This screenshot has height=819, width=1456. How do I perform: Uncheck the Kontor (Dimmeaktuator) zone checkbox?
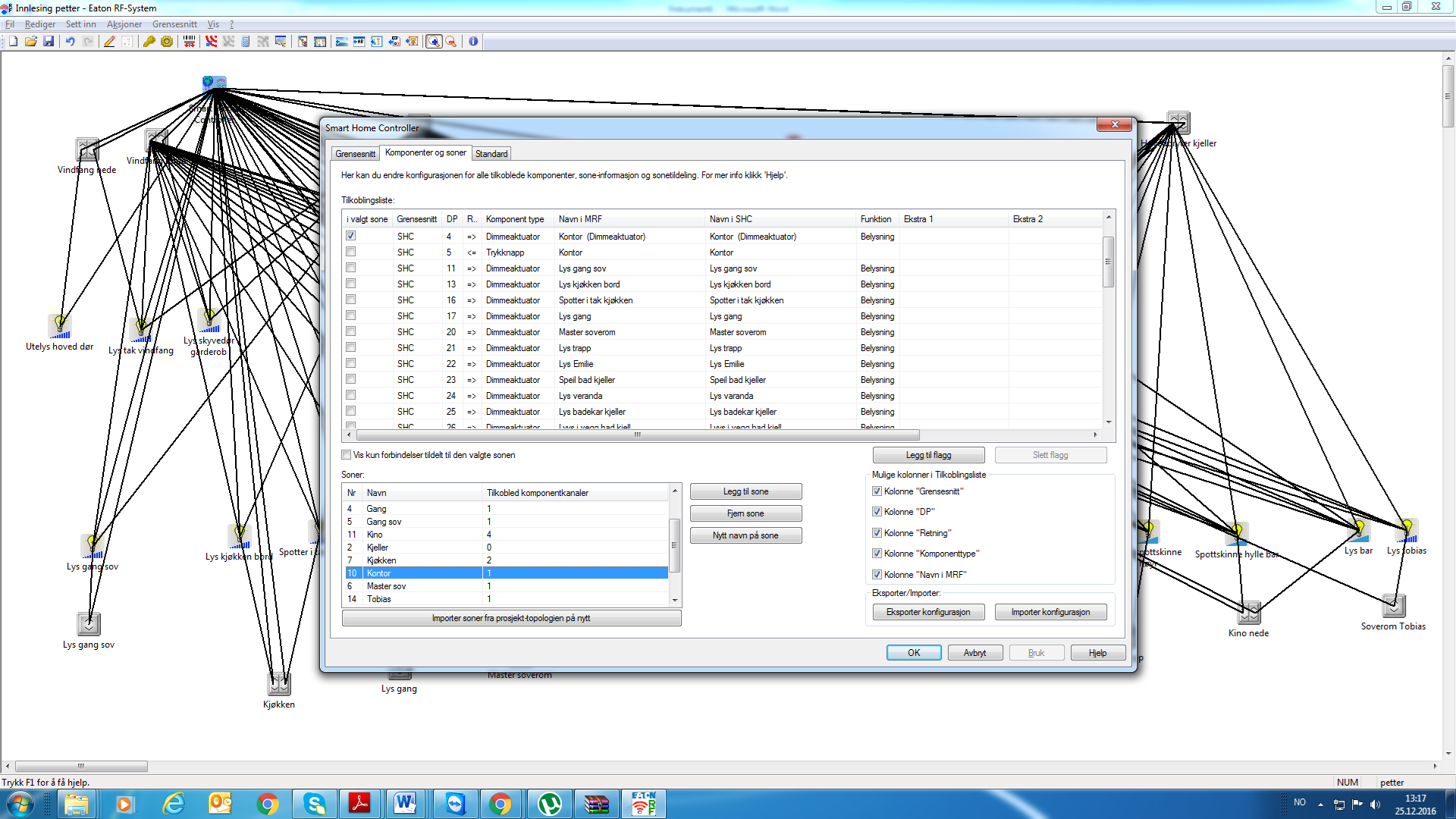pos(350,236)
